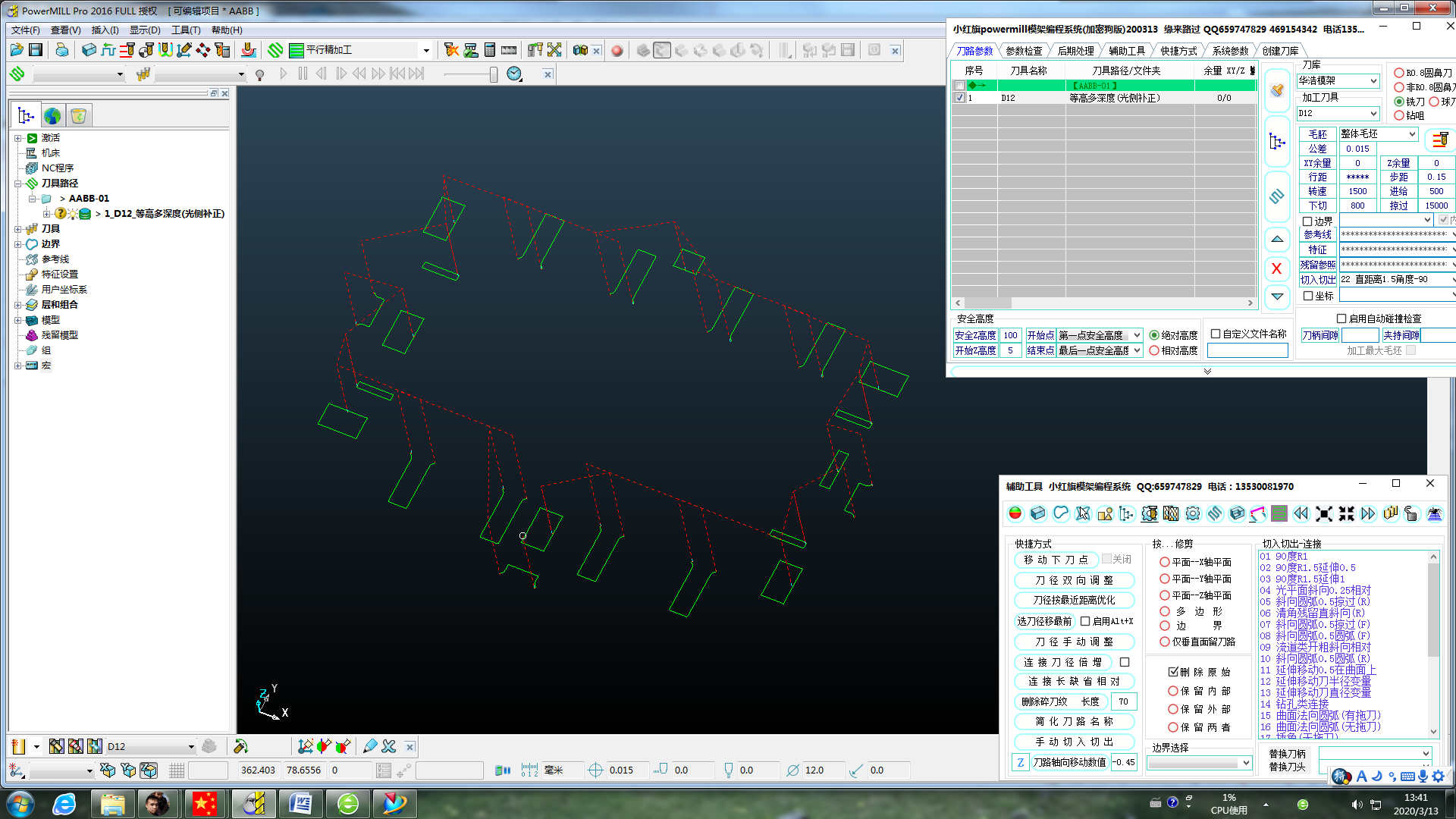Click the save project icon

click(x=36, y=50)
